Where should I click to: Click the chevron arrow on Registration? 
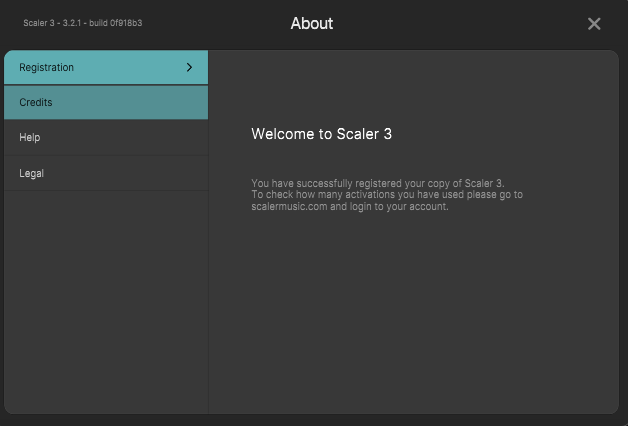tap(189, 67)
